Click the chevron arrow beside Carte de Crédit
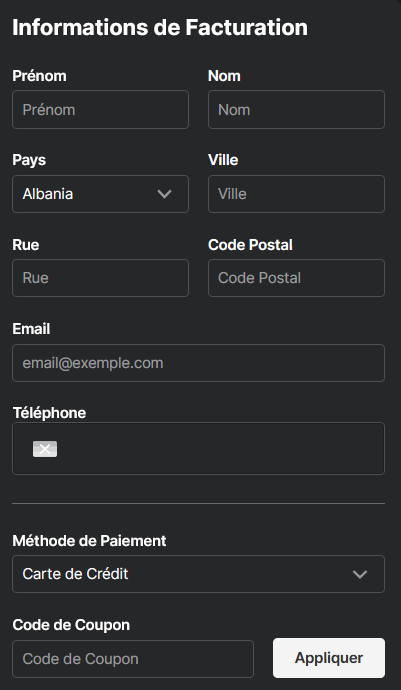This screenshot has height=690, width=401. click(360, 574)
